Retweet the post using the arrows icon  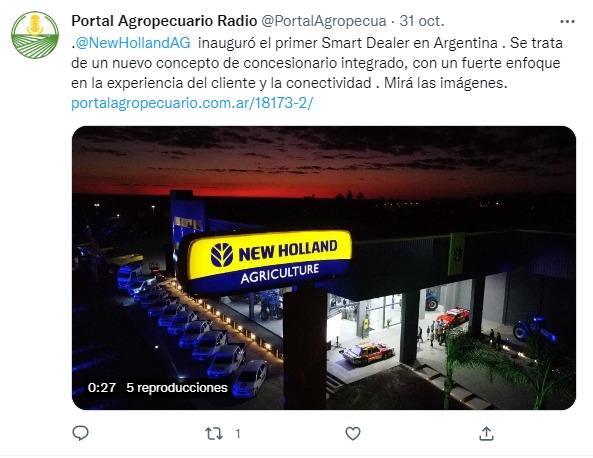click(214, 433)
